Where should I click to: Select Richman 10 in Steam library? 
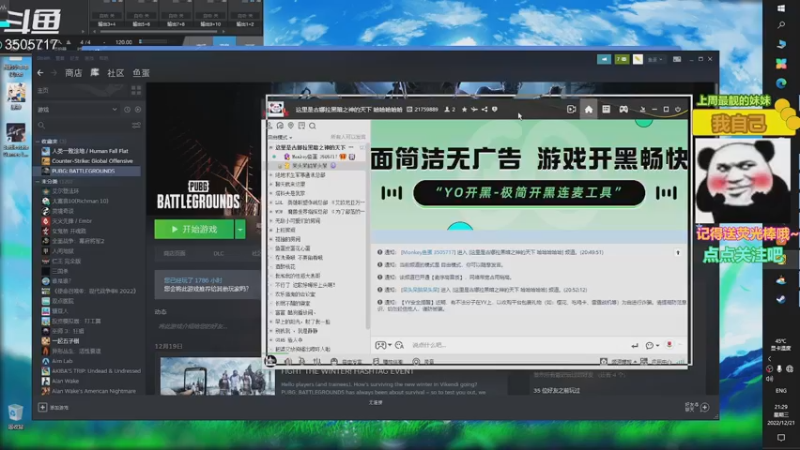(x=76, y=201)
